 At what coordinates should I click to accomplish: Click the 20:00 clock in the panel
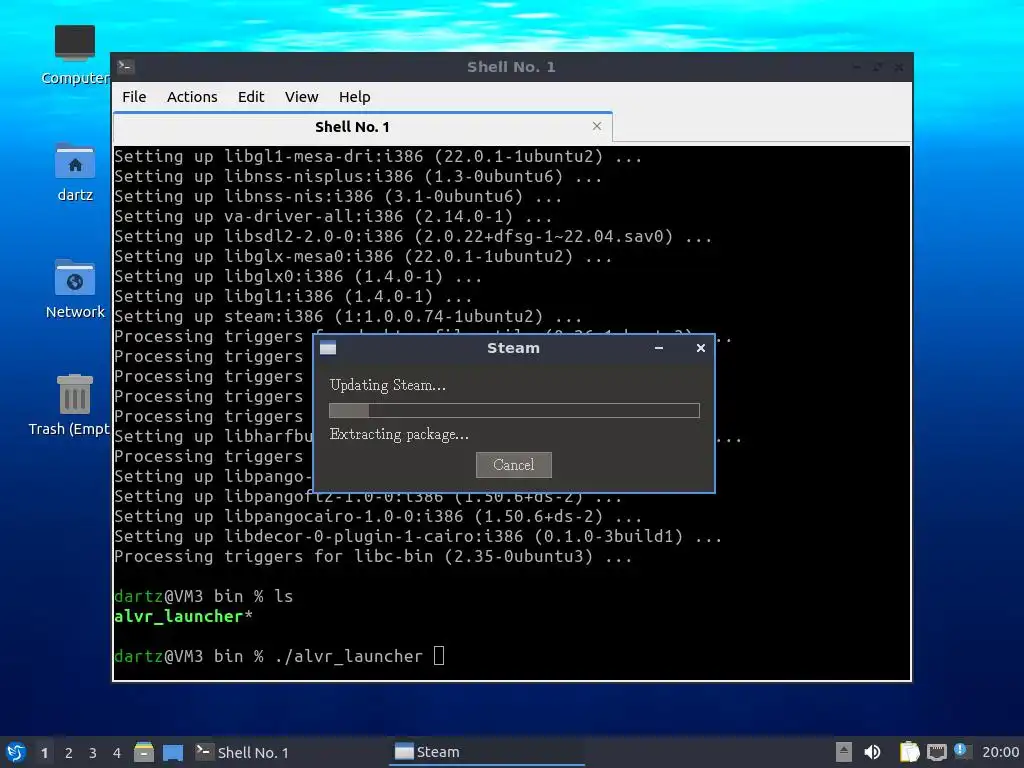point(1000,752)
